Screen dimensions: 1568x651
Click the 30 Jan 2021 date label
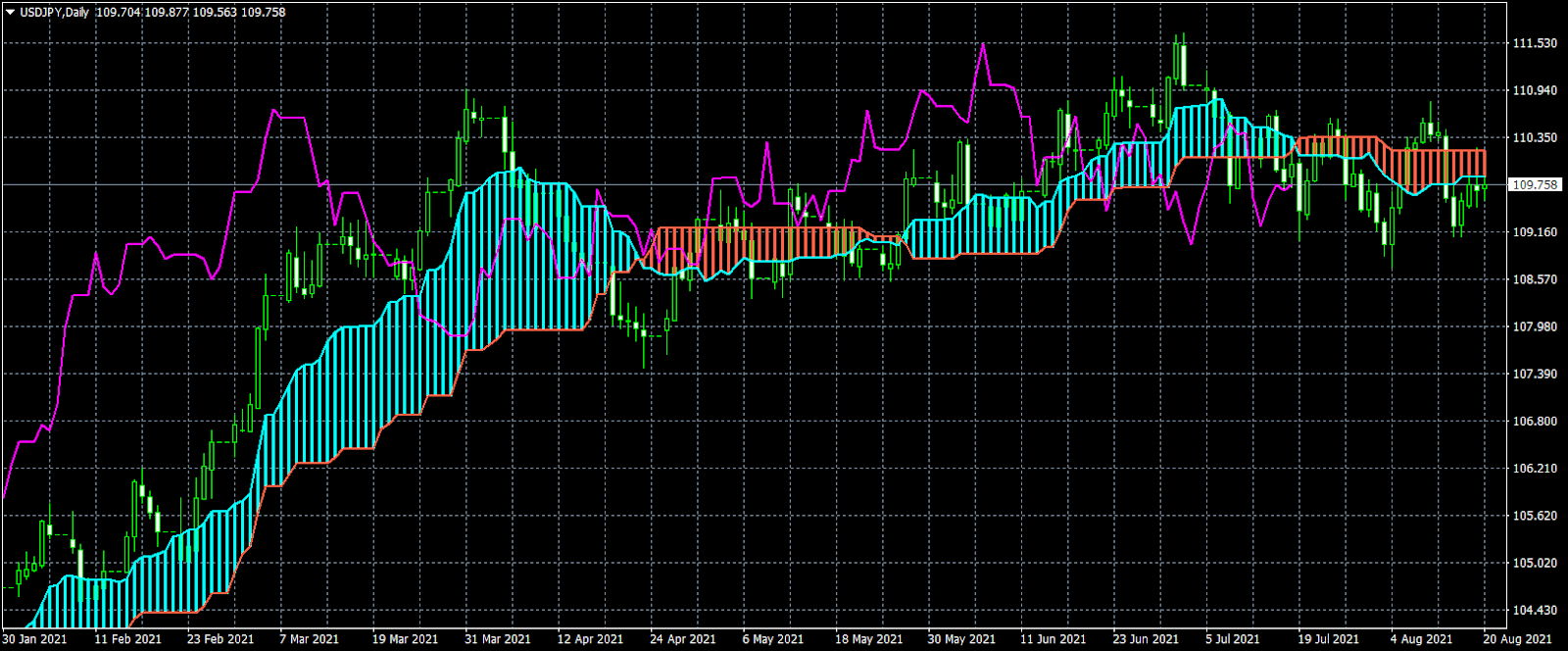pos(35,639)
